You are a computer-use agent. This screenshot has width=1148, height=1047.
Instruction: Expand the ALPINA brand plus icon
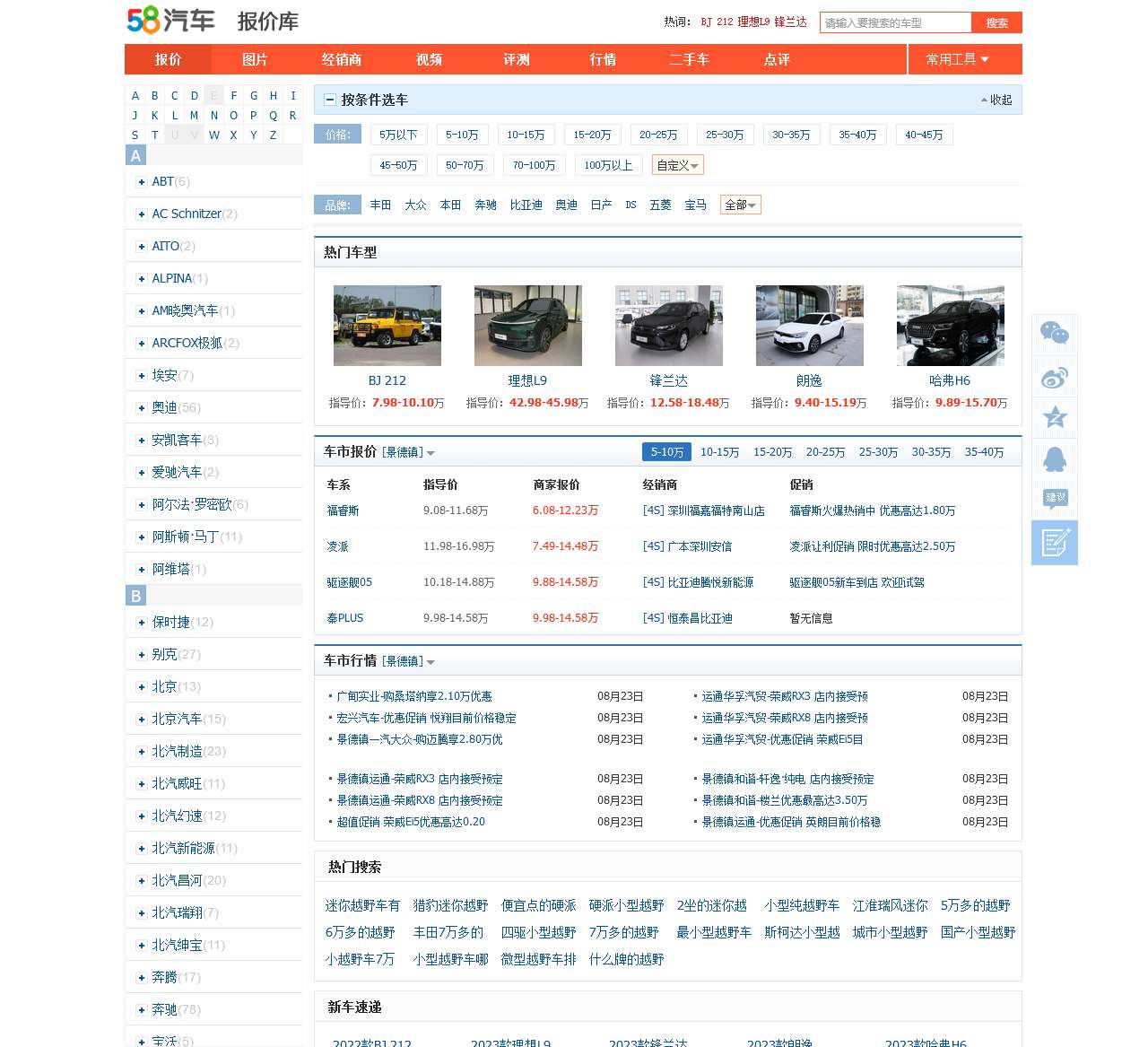[x=141, y=278]
